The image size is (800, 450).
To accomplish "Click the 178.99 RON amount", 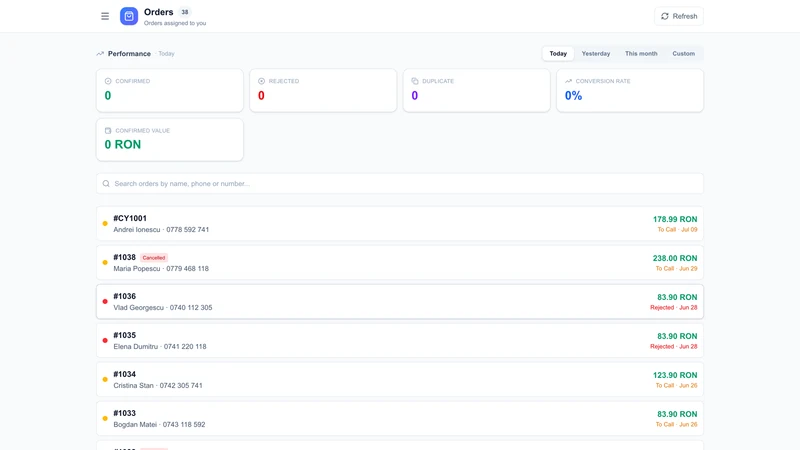I will coord(675,219).
